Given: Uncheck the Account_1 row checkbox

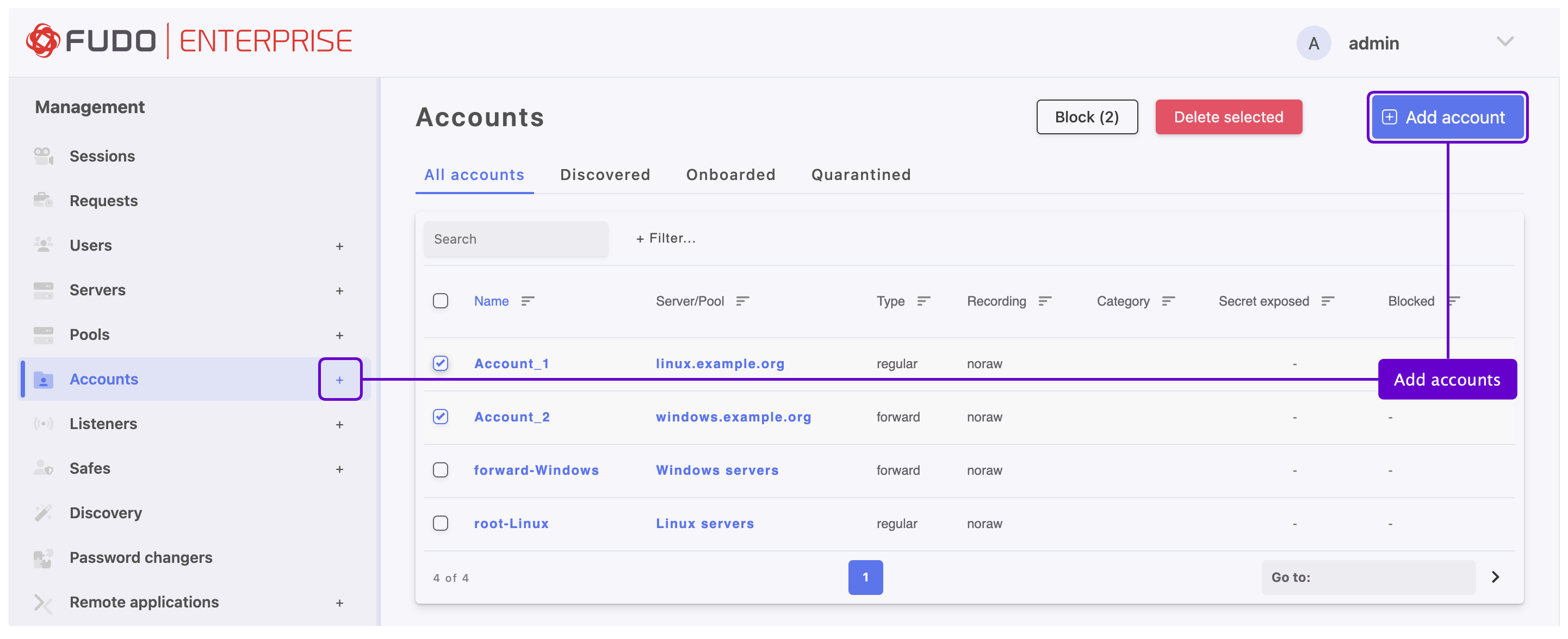Looking at the screenshot, I should [441, 363].
